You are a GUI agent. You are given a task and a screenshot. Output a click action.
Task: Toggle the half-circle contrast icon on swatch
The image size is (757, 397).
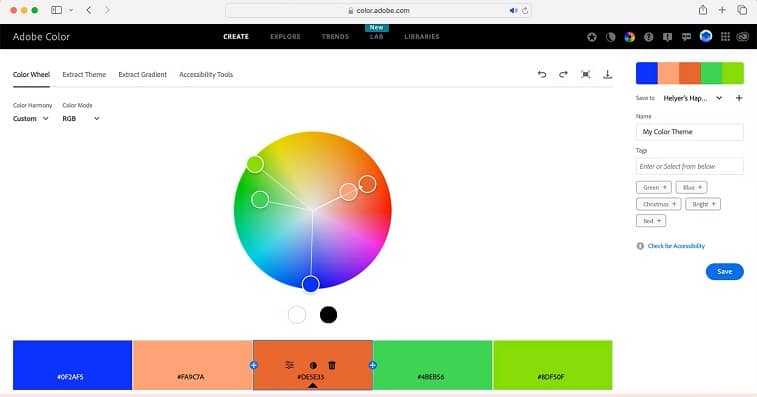click(313, 366)
